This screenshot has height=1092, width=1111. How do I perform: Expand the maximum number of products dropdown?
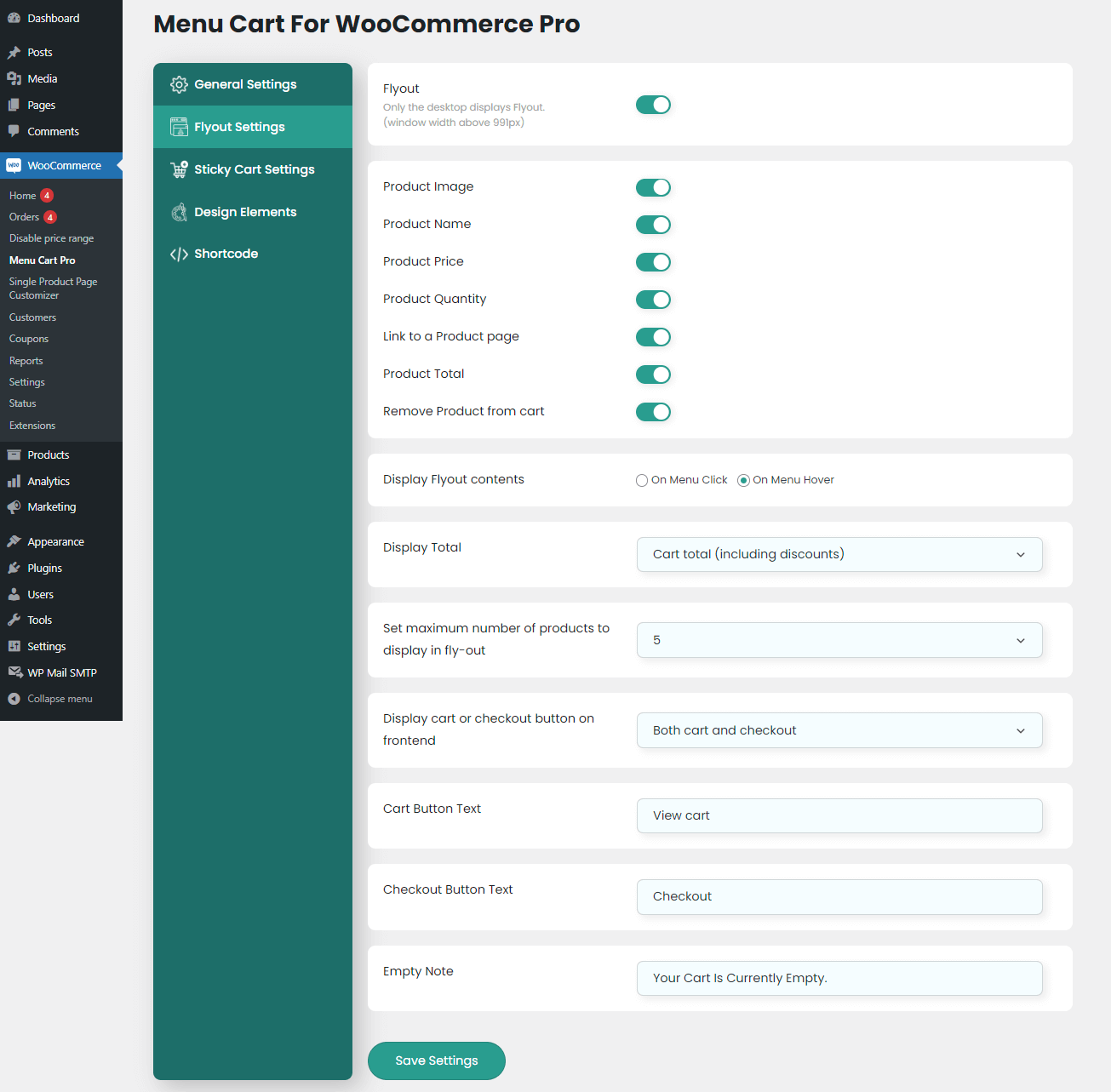[x=839, y=640]
